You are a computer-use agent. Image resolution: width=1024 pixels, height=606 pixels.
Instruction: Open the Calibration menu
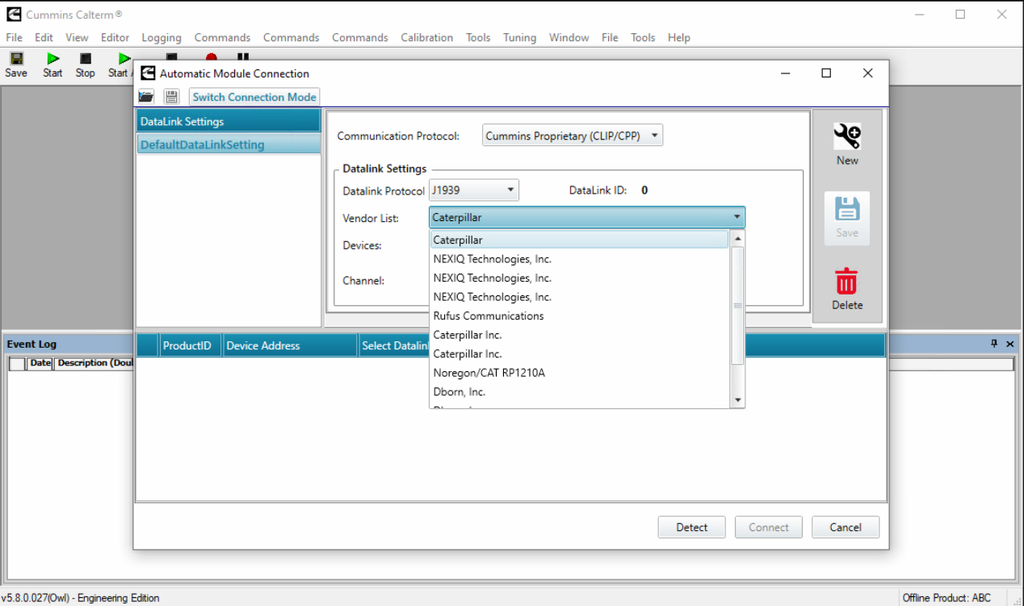(x=427, y=38)
